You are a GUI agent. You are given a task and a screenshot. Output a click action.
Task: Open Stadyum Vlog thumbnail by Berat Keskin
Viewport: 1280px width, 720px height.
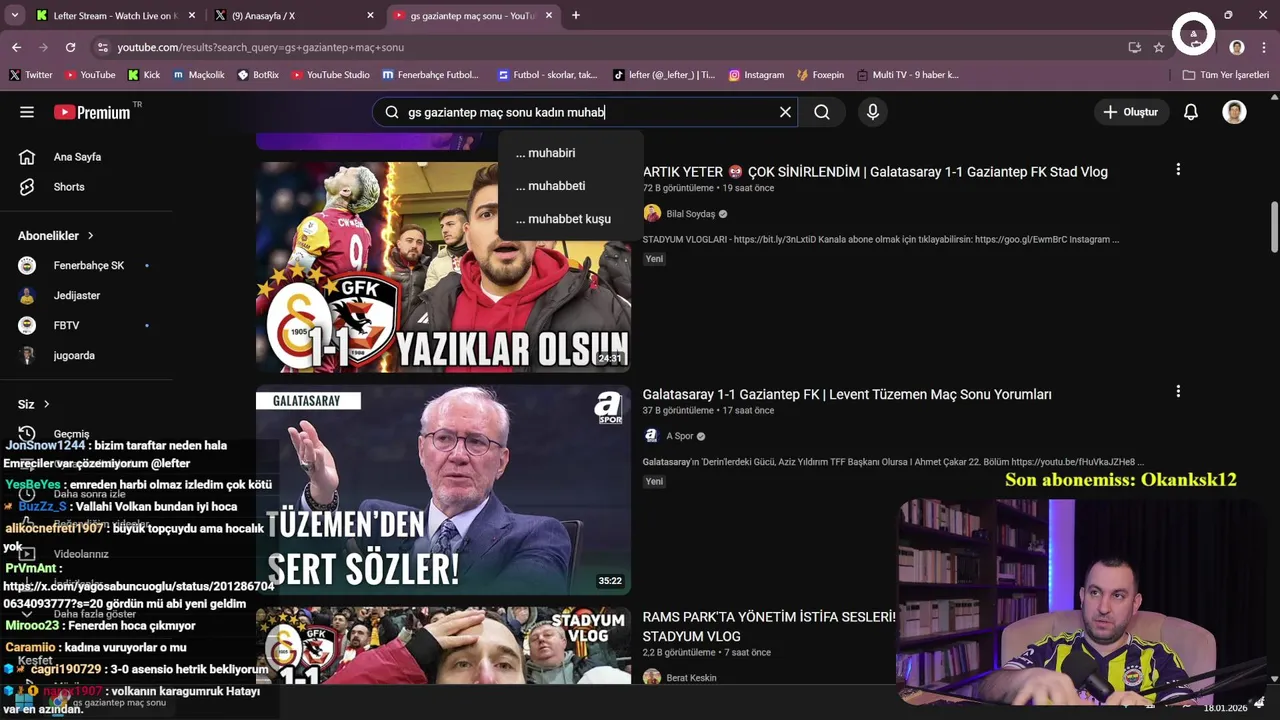click(443, 646)
